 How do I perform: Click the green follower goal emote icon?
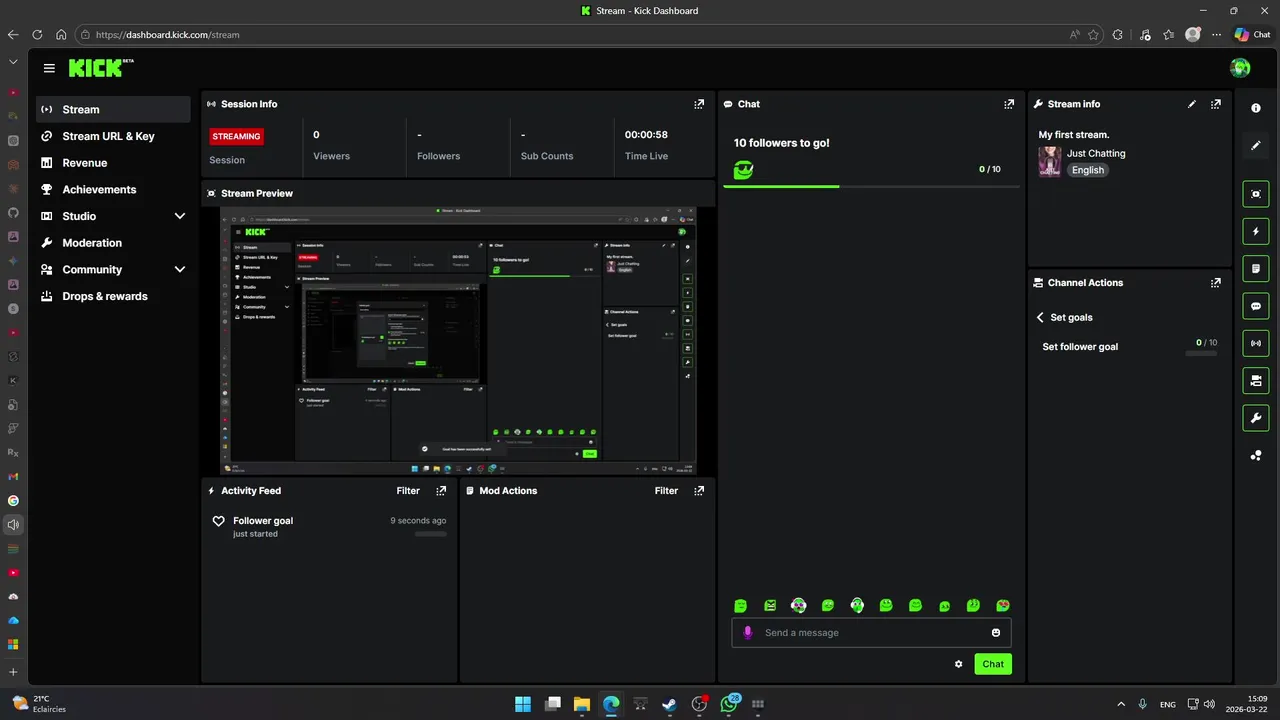743,171
